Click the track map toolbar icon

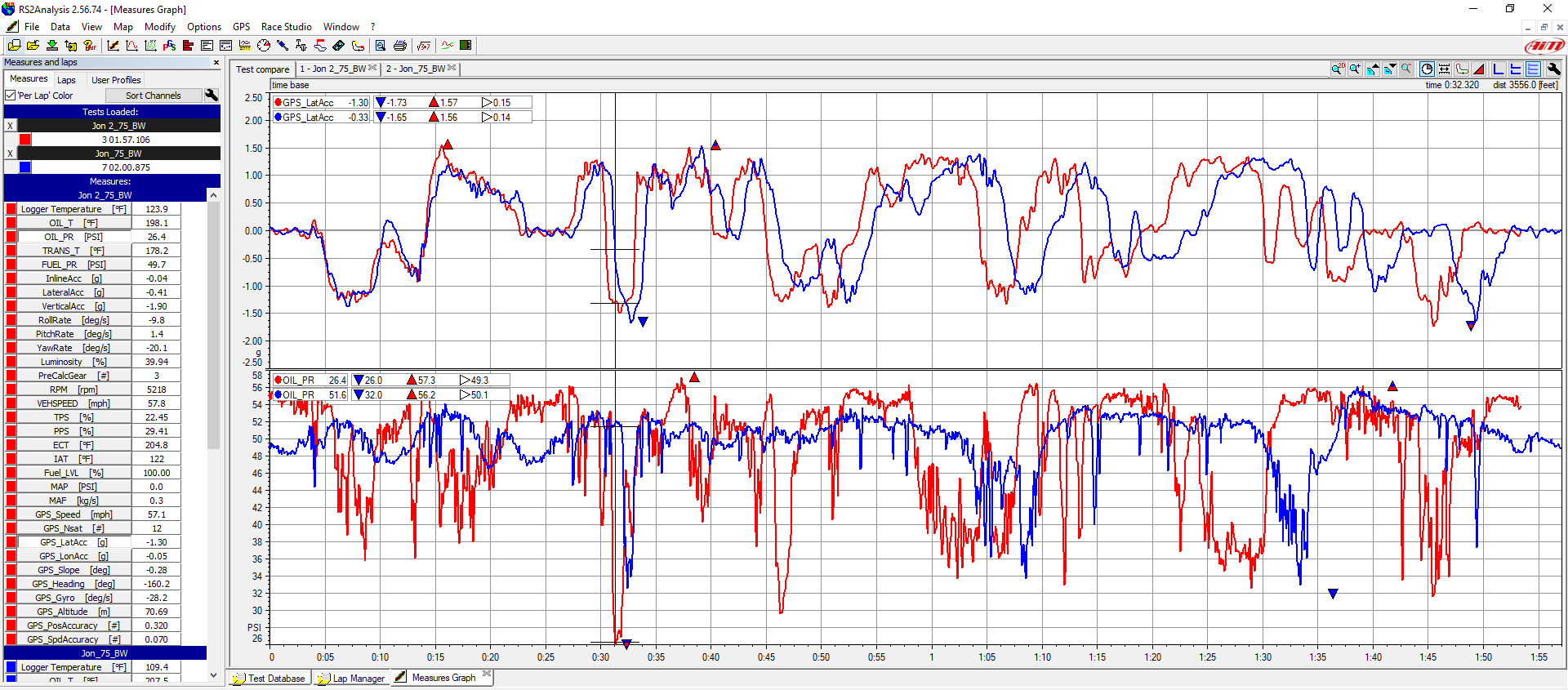click(x=358, y=46)
